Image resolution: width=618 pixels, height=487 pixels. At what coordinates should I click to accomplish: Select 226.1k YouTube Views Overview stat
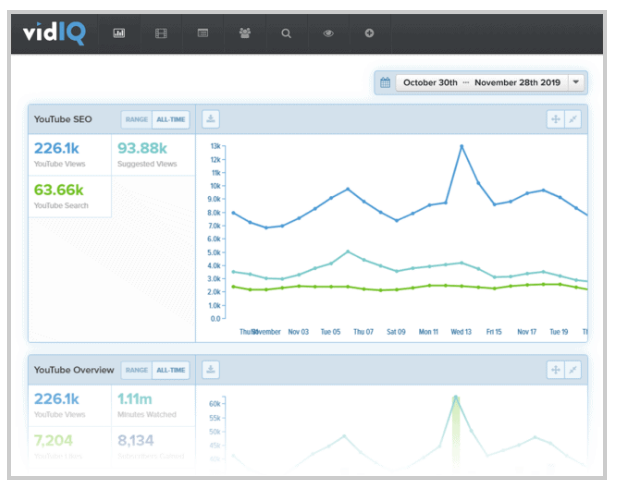click(70, 405)
